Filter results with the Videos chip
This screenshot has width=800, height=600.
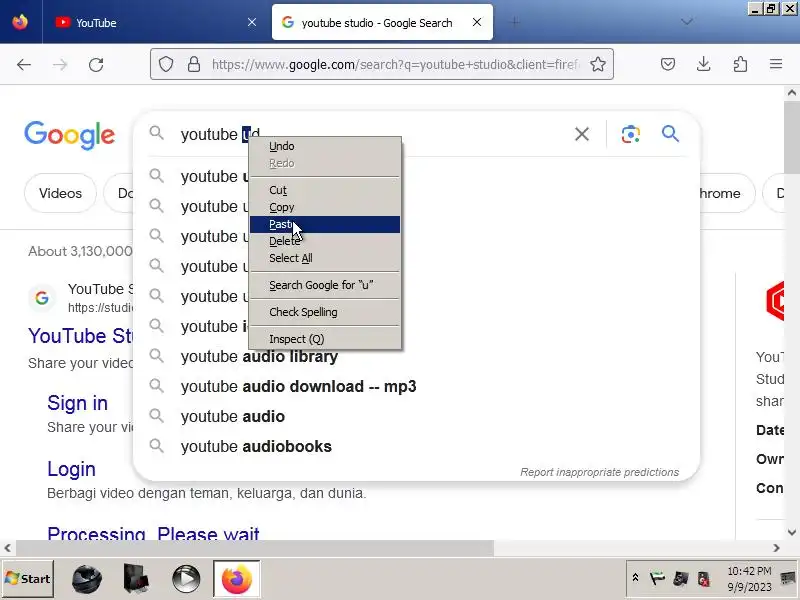[60, 193]
